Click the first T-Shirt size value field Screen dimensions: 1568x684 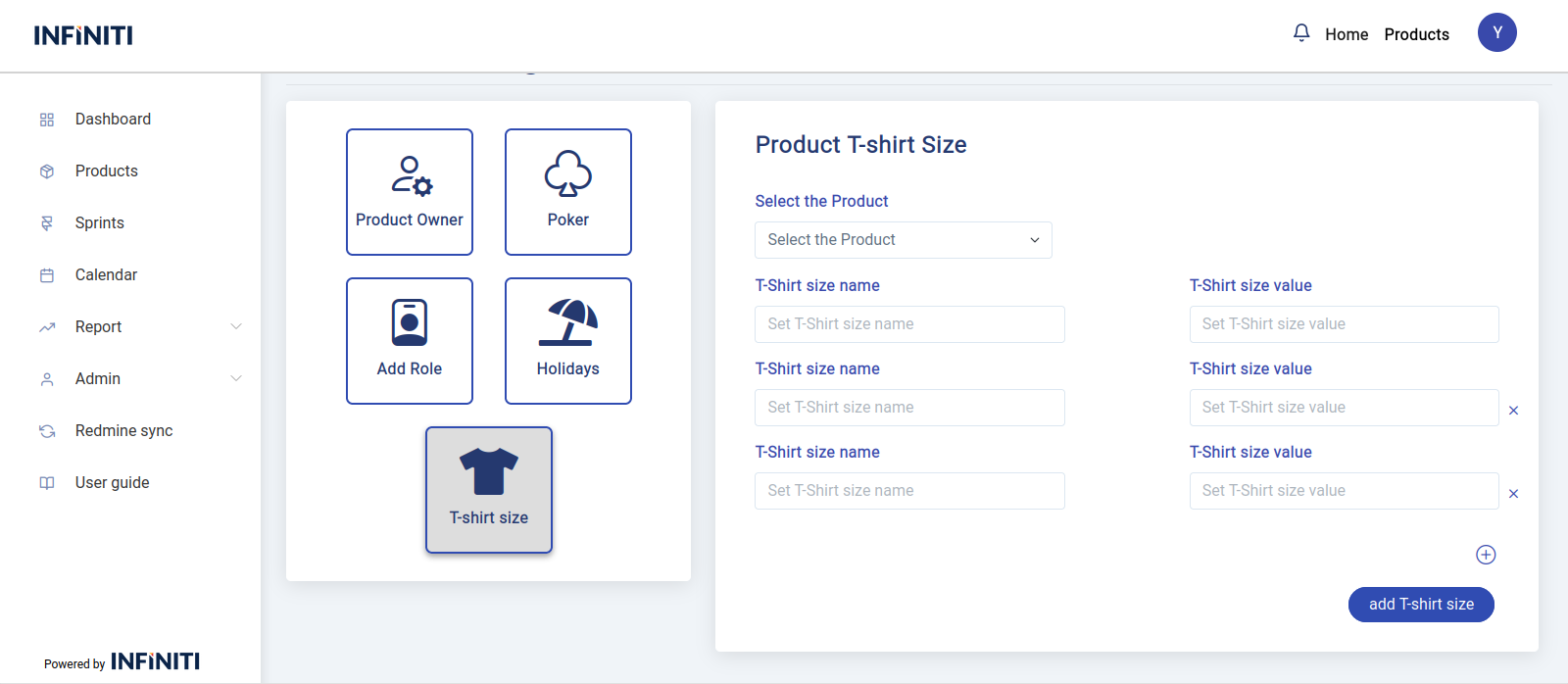(1344, 324)
